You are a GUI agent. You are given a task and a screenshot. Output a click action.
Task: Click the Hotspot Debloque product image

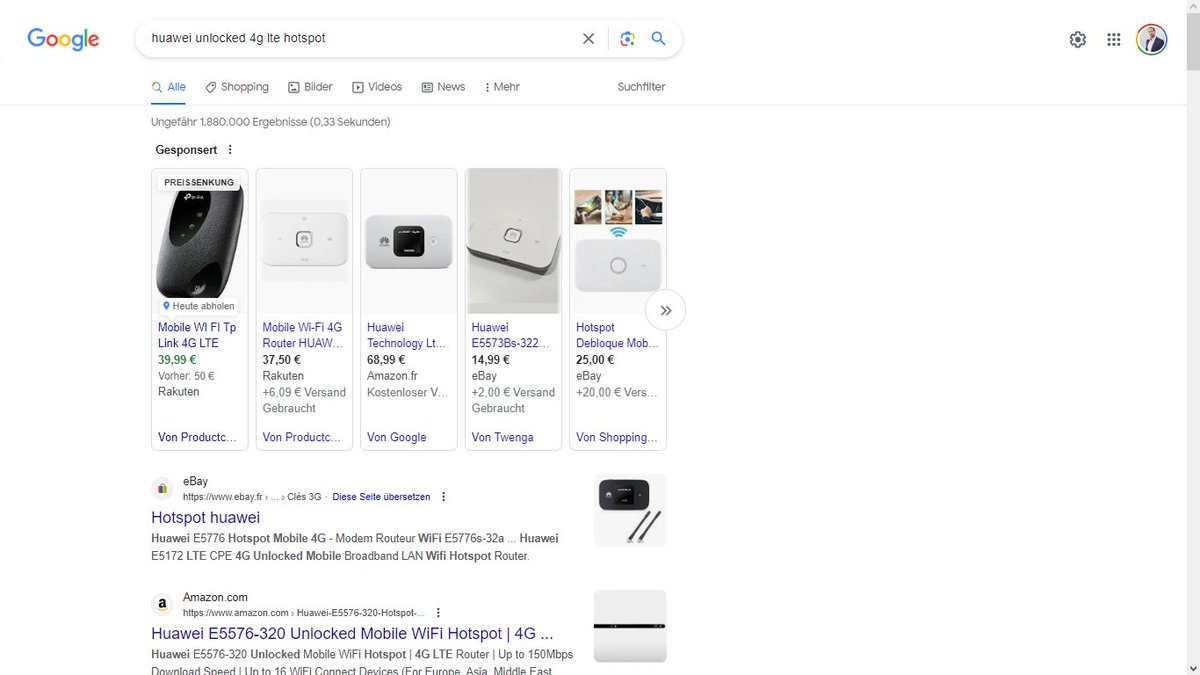618,241
